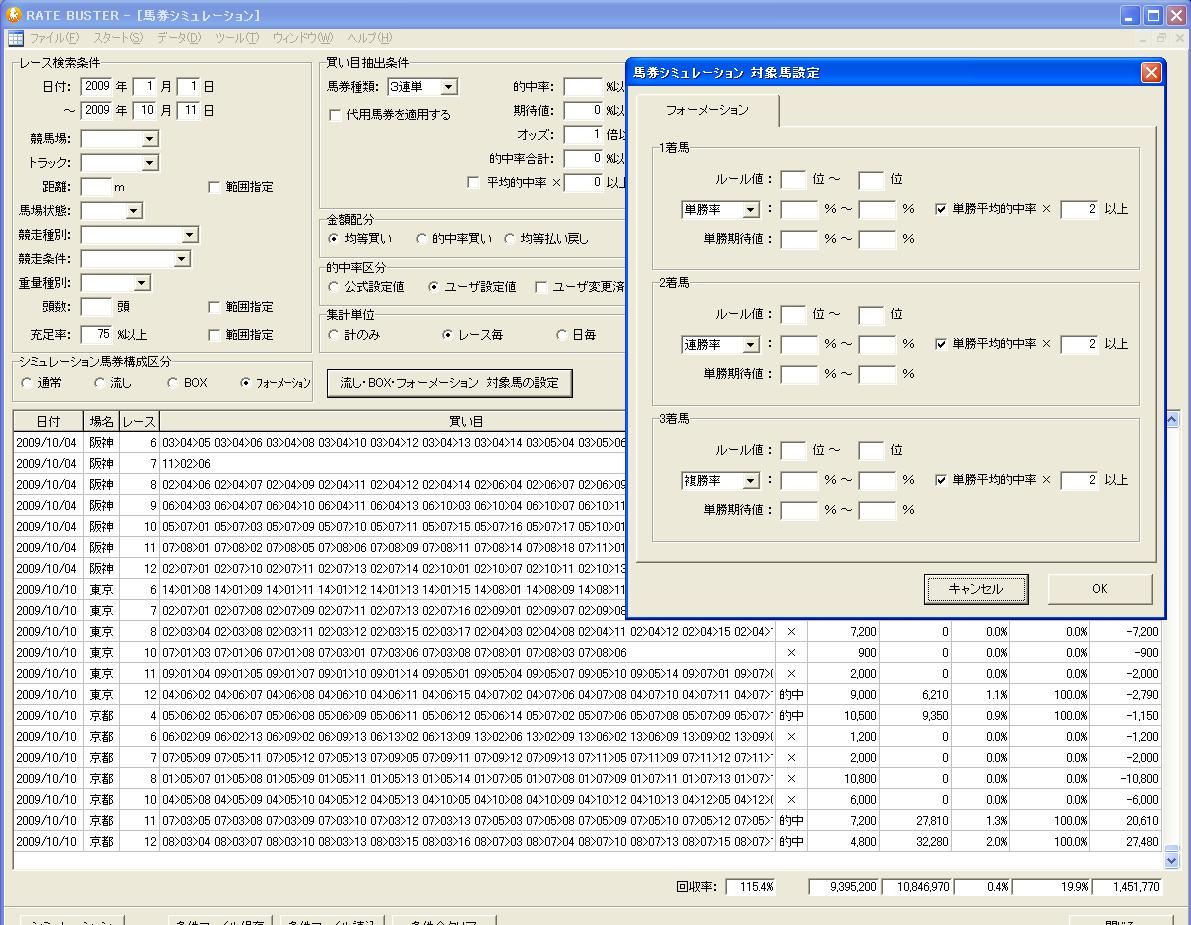Viewport: 1191px width, 925px height.
Task: Select ユーザ設定値 radio button
Action: pyautogui.click(x=433, y=286)
